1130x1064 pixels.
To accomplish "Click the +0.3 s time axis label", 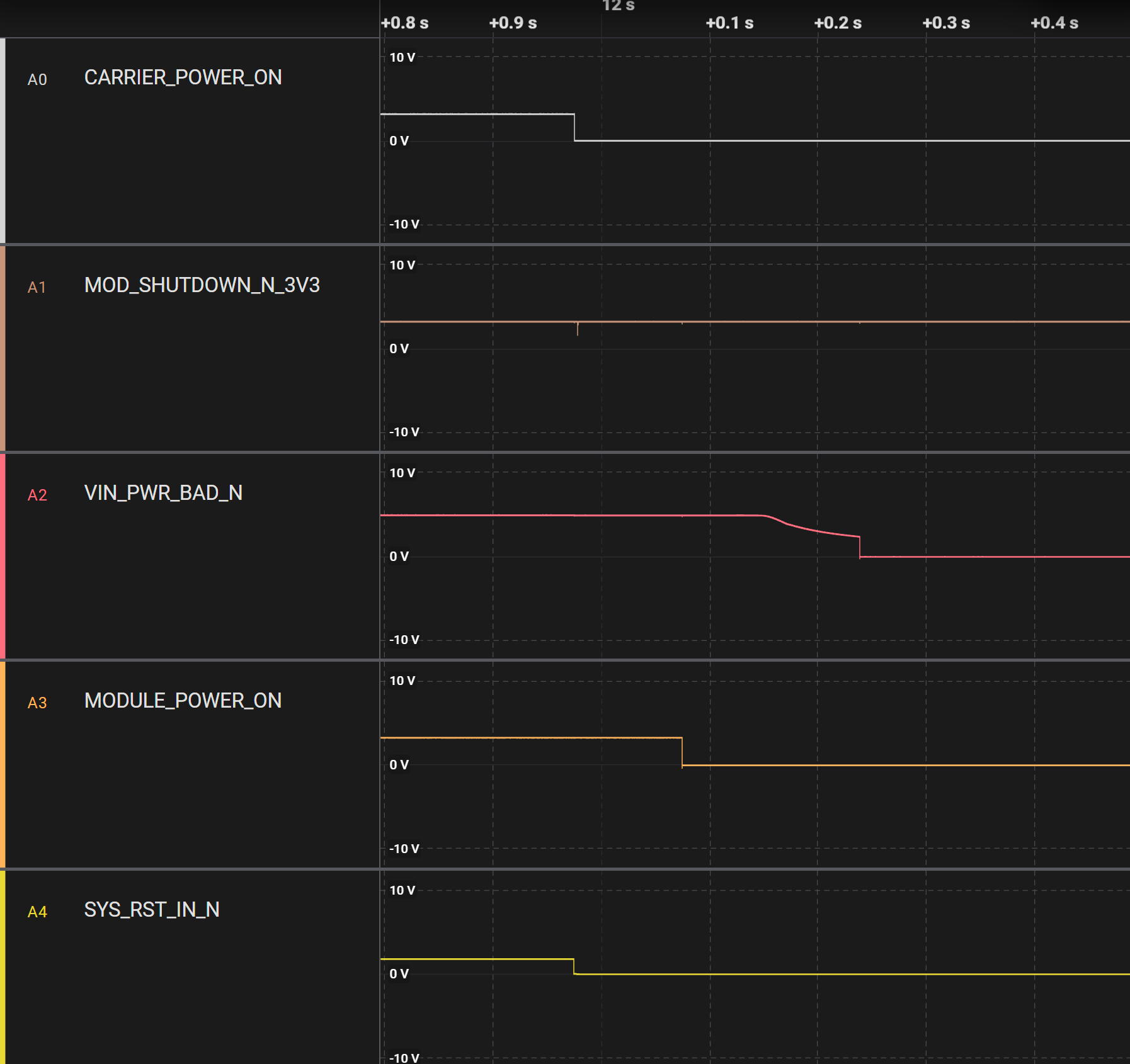I will pyautogui.click(x=946, y=23).
